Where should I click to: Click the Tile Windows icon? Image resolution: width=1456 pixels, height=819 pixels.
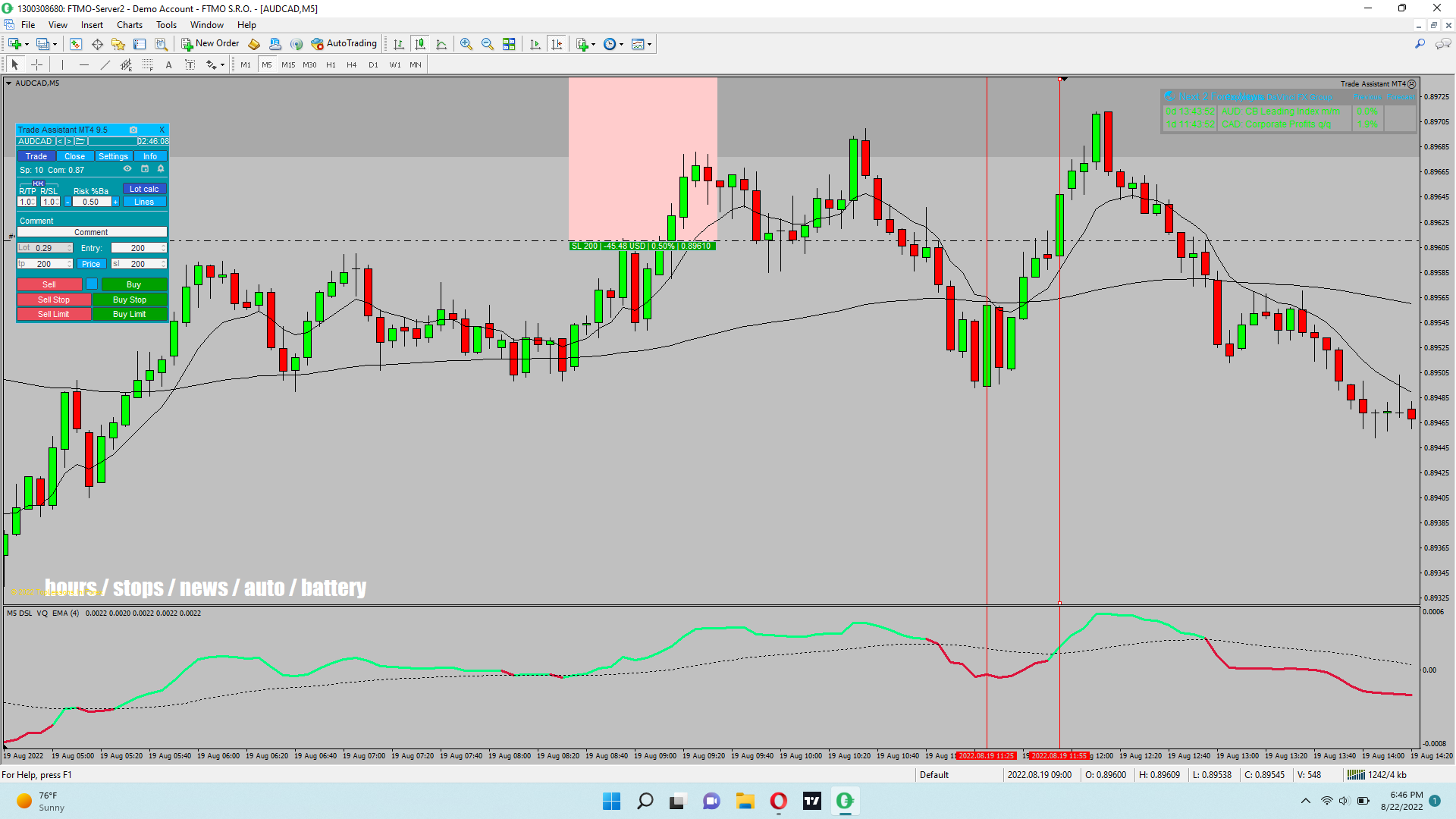509,44
